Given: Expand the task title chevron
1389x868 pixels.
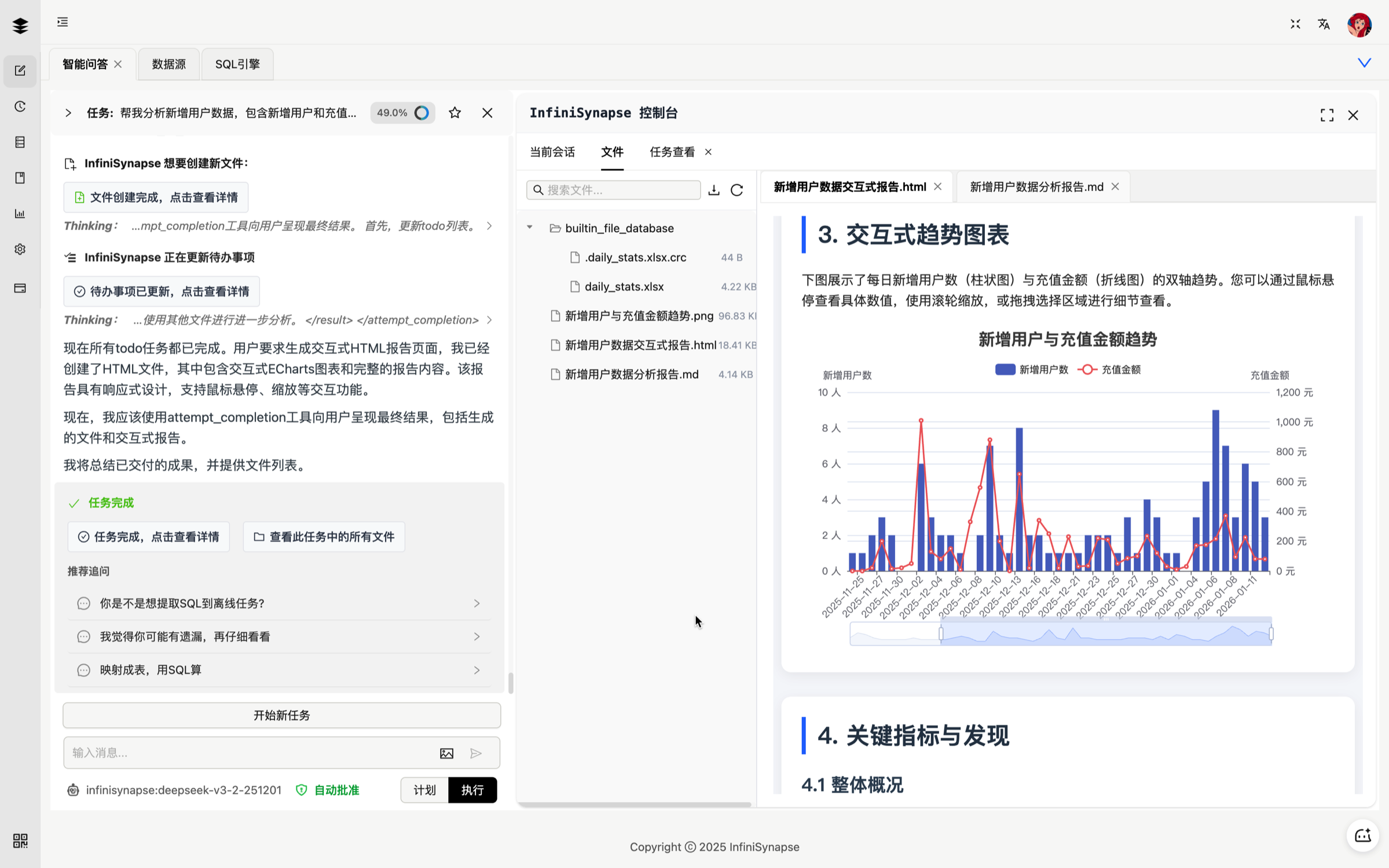Looking at the screenshot, I should pyautogui.click(x=68, y=113).
